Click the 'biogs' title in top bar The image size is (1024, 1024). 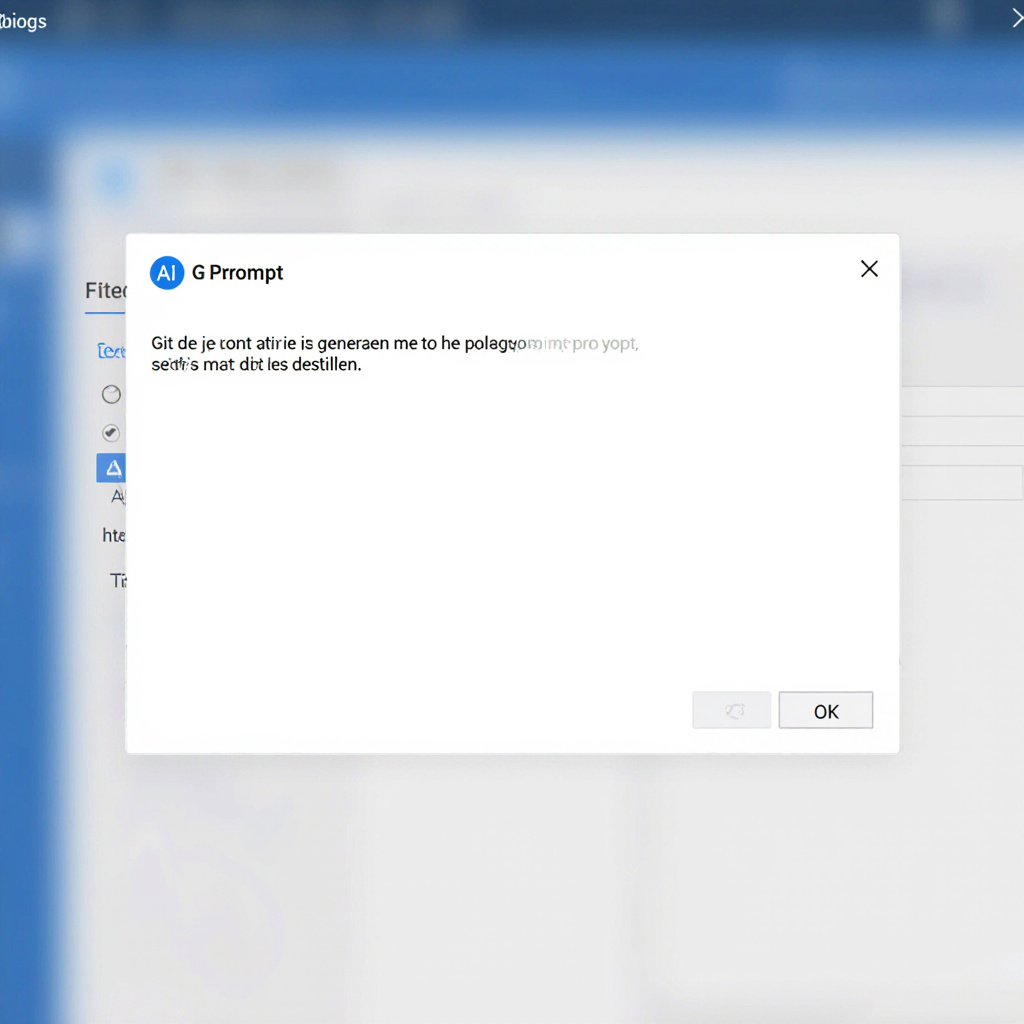click(x=24, y=22)
